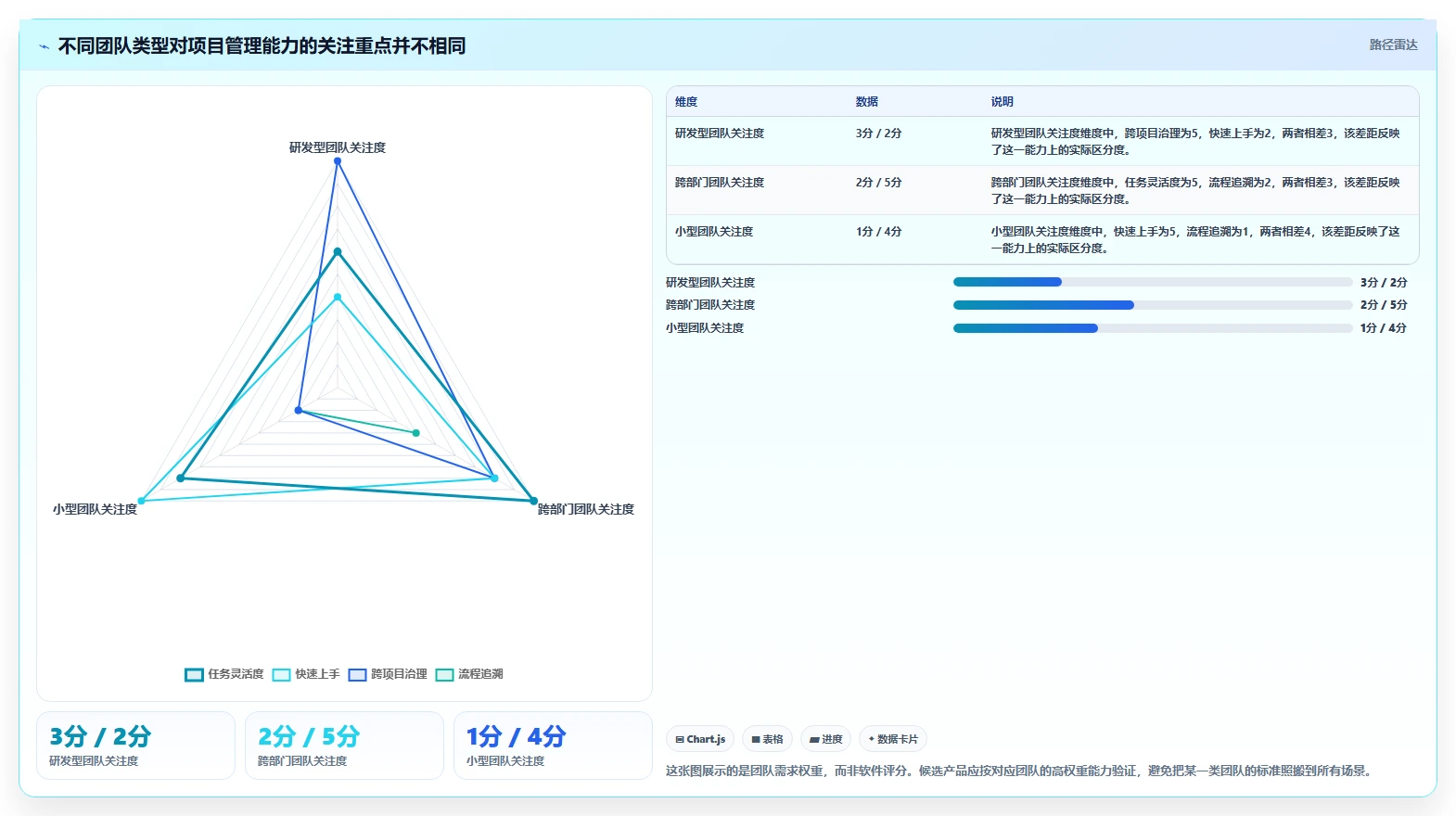The image size is (1456, 816).
Task: Click radar axis label 跨部门团队关注度
Action: pos(586,509)
